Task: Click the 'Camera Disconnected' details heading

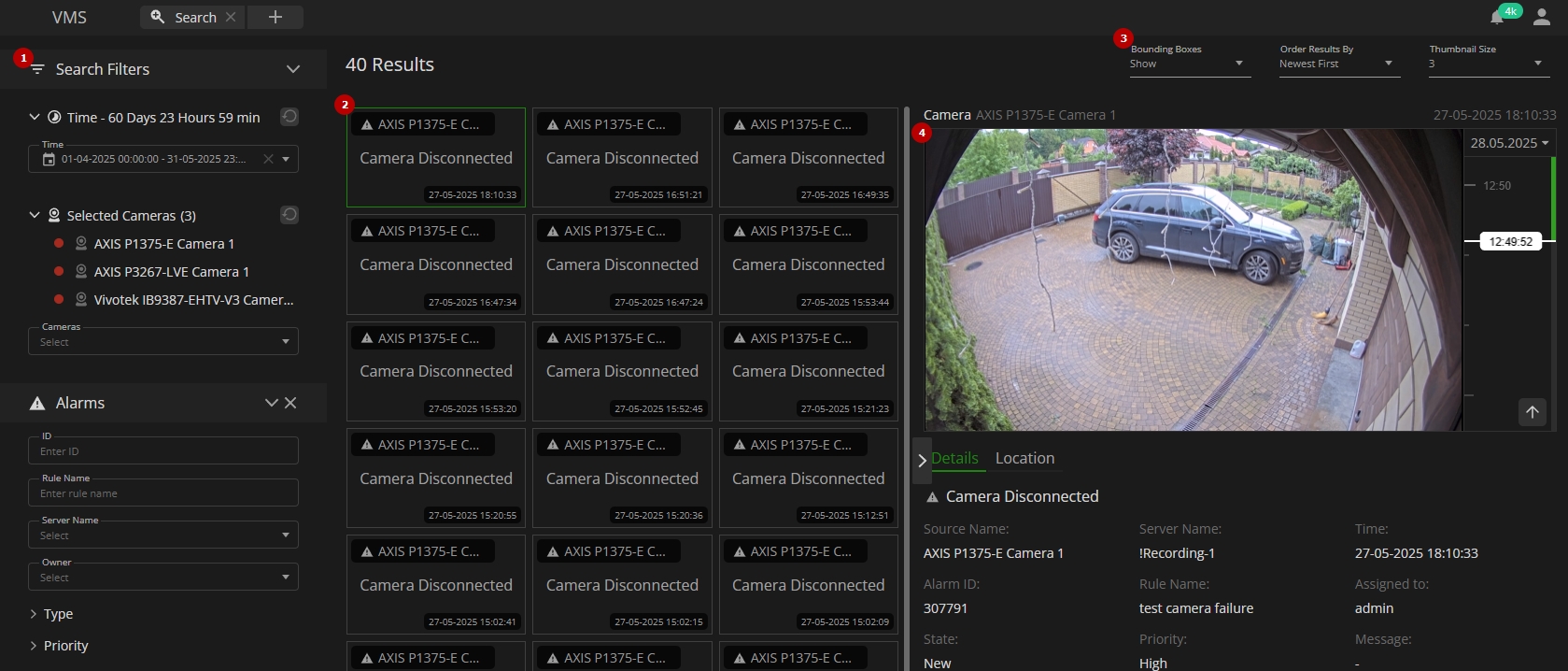Action: (x=1022, y=496)
